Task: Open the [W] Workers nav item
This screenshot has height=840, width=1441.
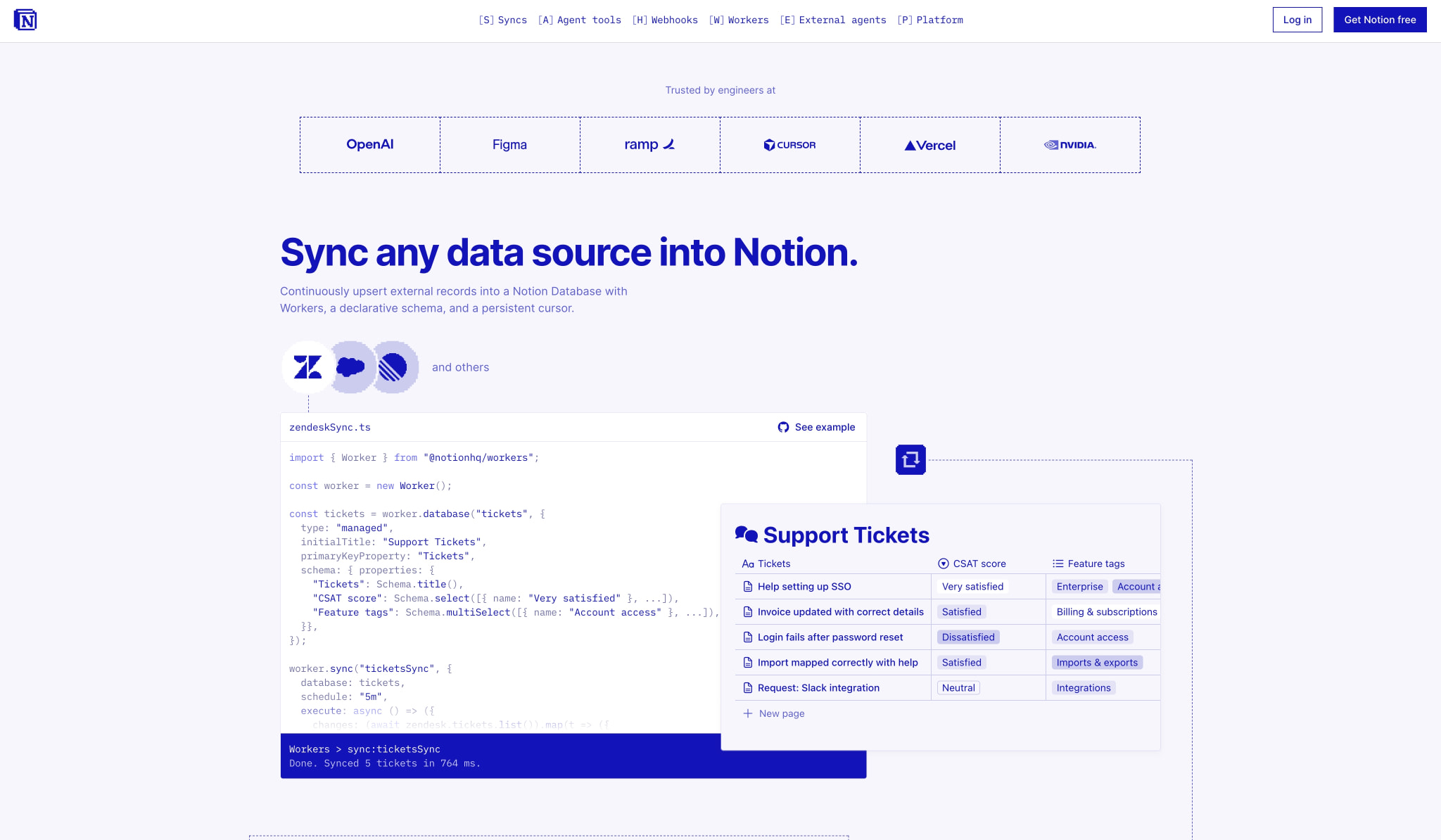Action: pyautogui.click(x=739, y=20)
